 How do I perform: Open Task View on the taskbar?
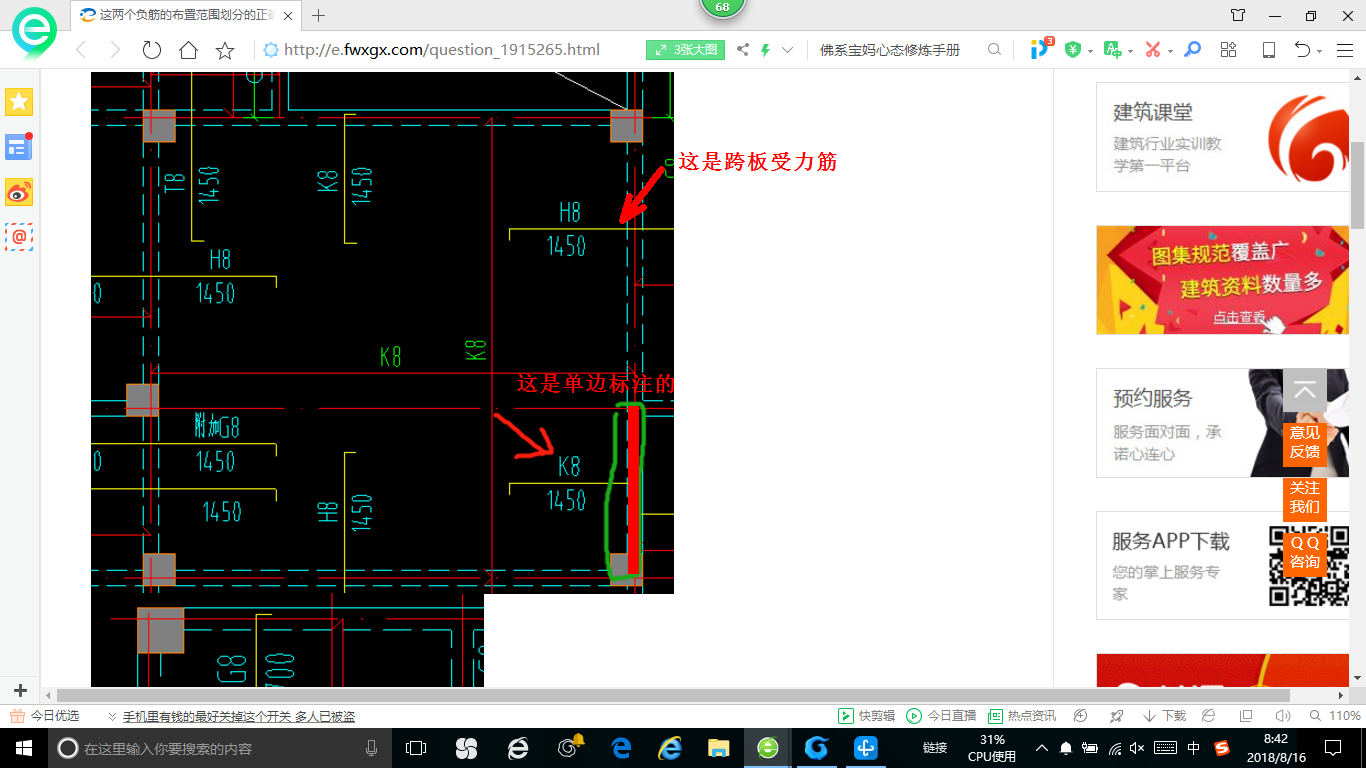416,748
